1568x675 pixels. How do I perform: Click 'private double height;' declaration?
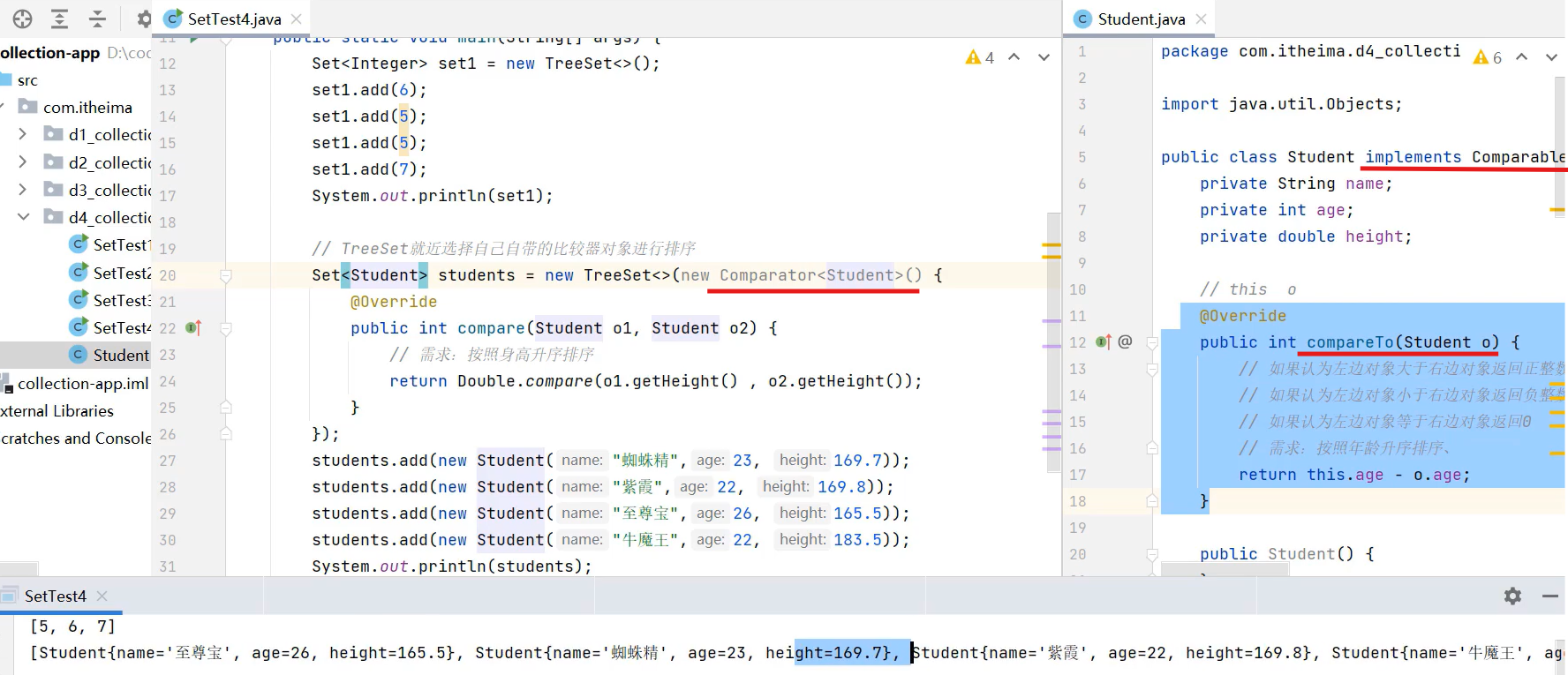click(1306, 236)
